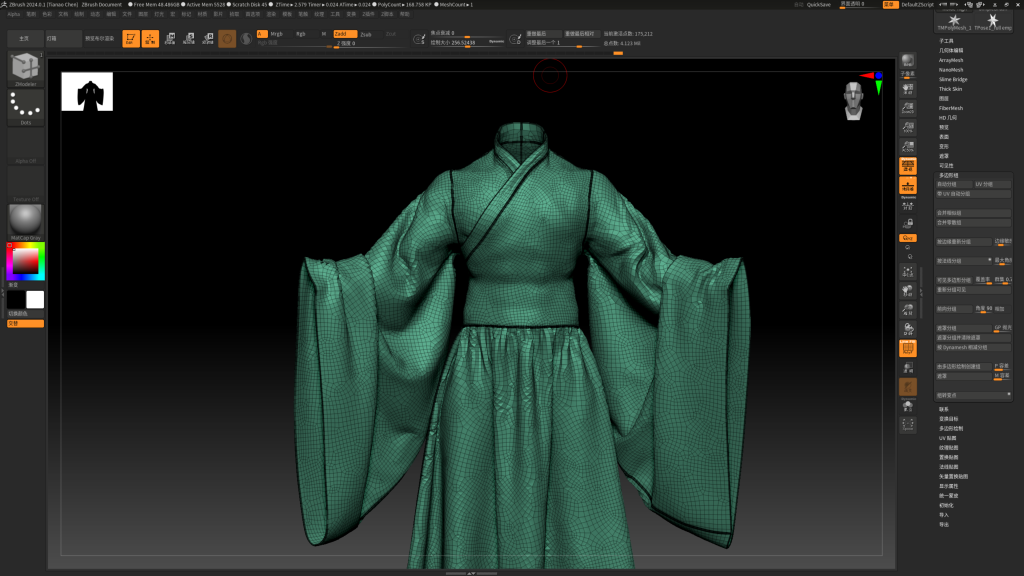Click the Move view icon in right shelf
This screenshot has height=576, width=1024.
[908, 291]
